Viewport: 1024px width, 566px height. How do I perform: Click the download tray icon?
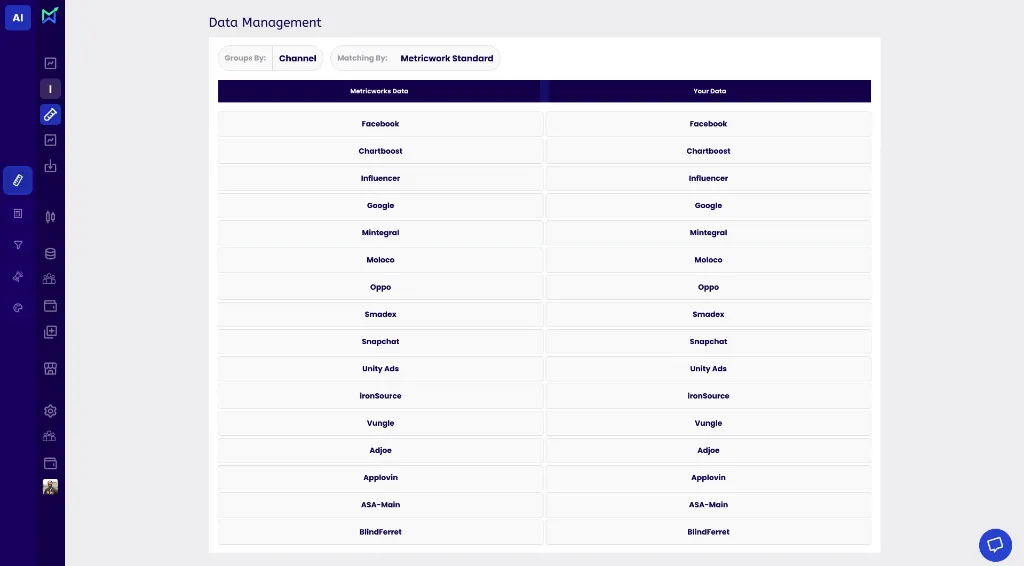pyautogui.click(x=50, y=166)
